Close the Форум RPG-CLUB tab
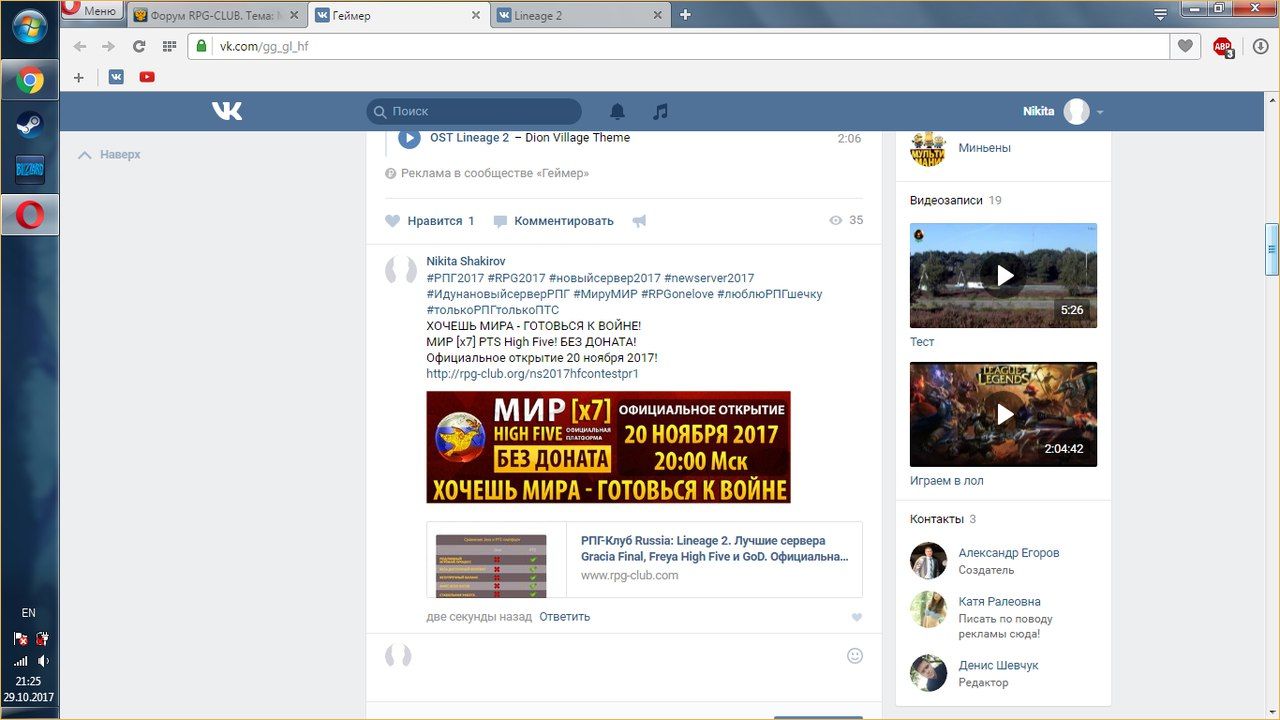This screenshot has height=720, width=1280. (294, 15)
